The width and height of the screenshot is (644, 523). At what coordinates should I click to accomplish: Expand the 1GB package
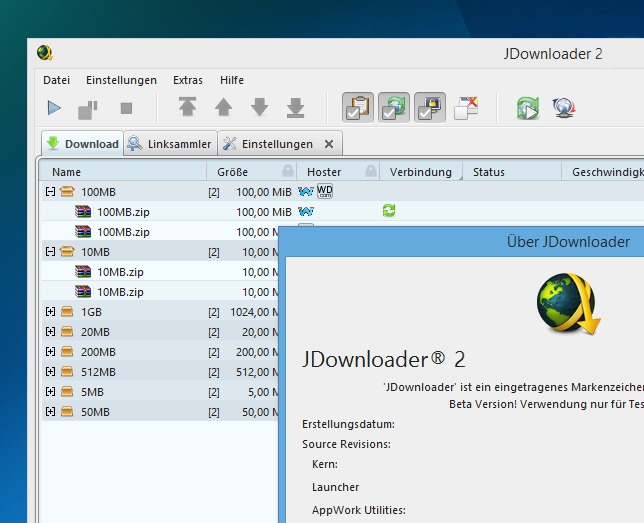(51, 311)
